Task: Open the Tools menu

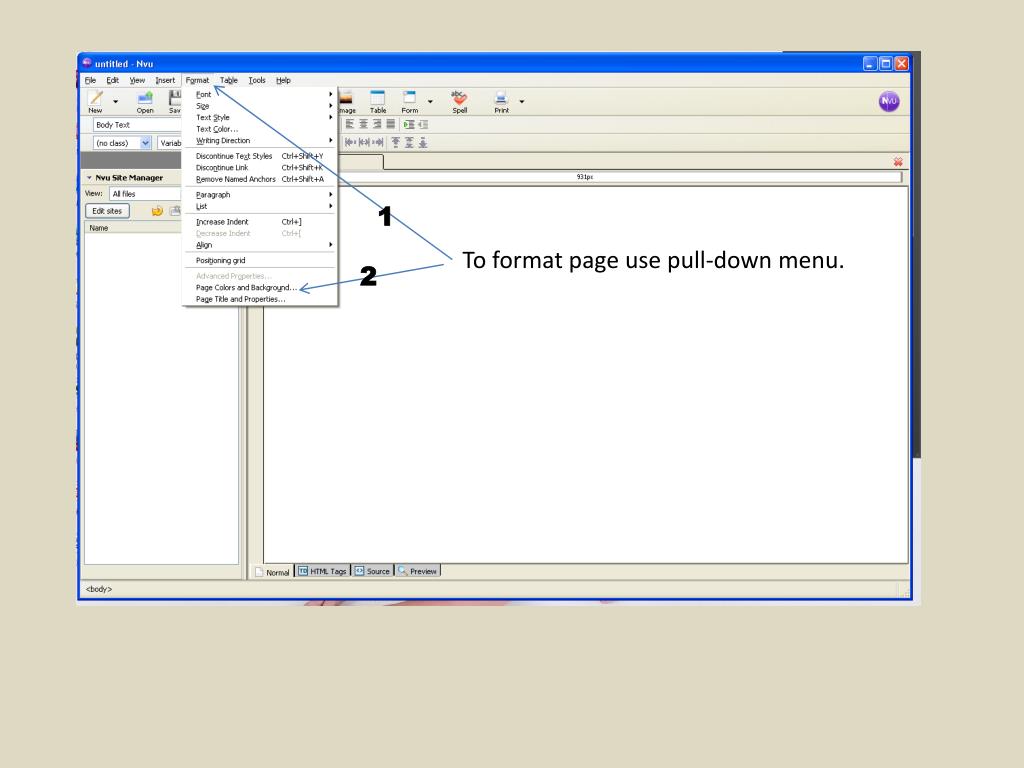Action: (x=257, y=80)
